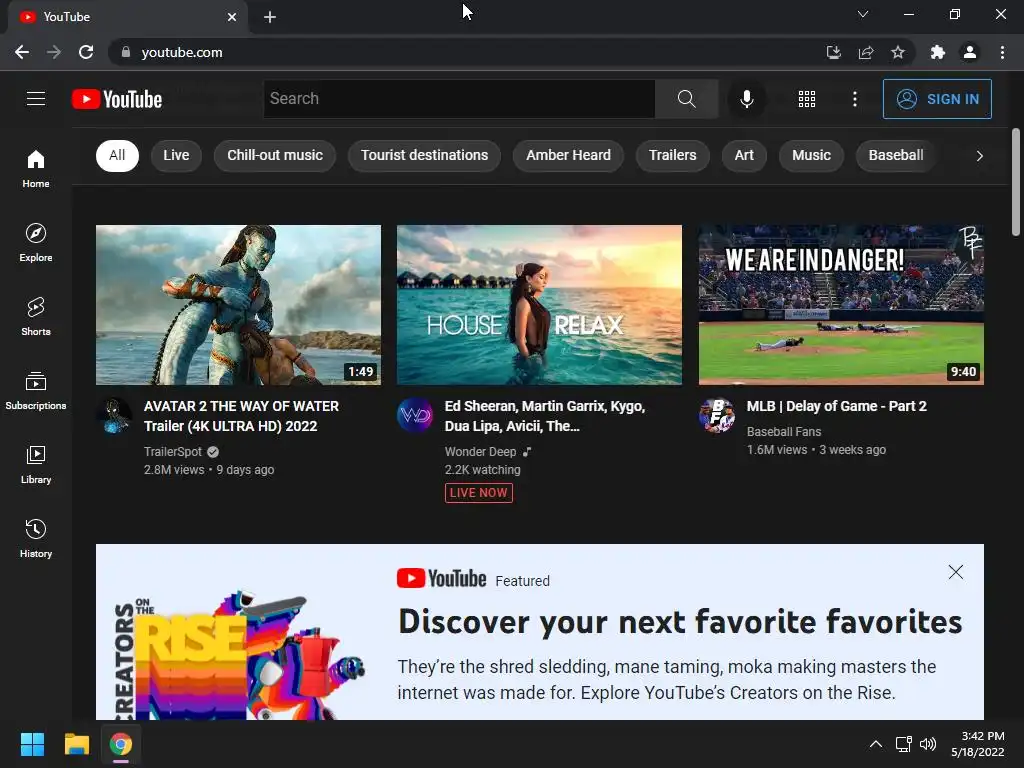Open Wonder Deep channel name link
The width and height of the screenshot is (1024, 768).
tap(480, 451)
